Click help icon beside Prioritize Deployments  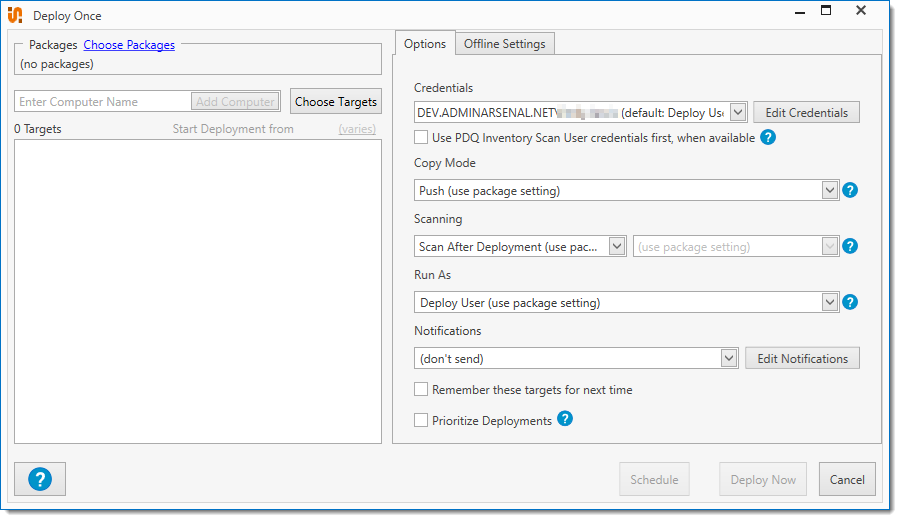click(x=565, y=419)
